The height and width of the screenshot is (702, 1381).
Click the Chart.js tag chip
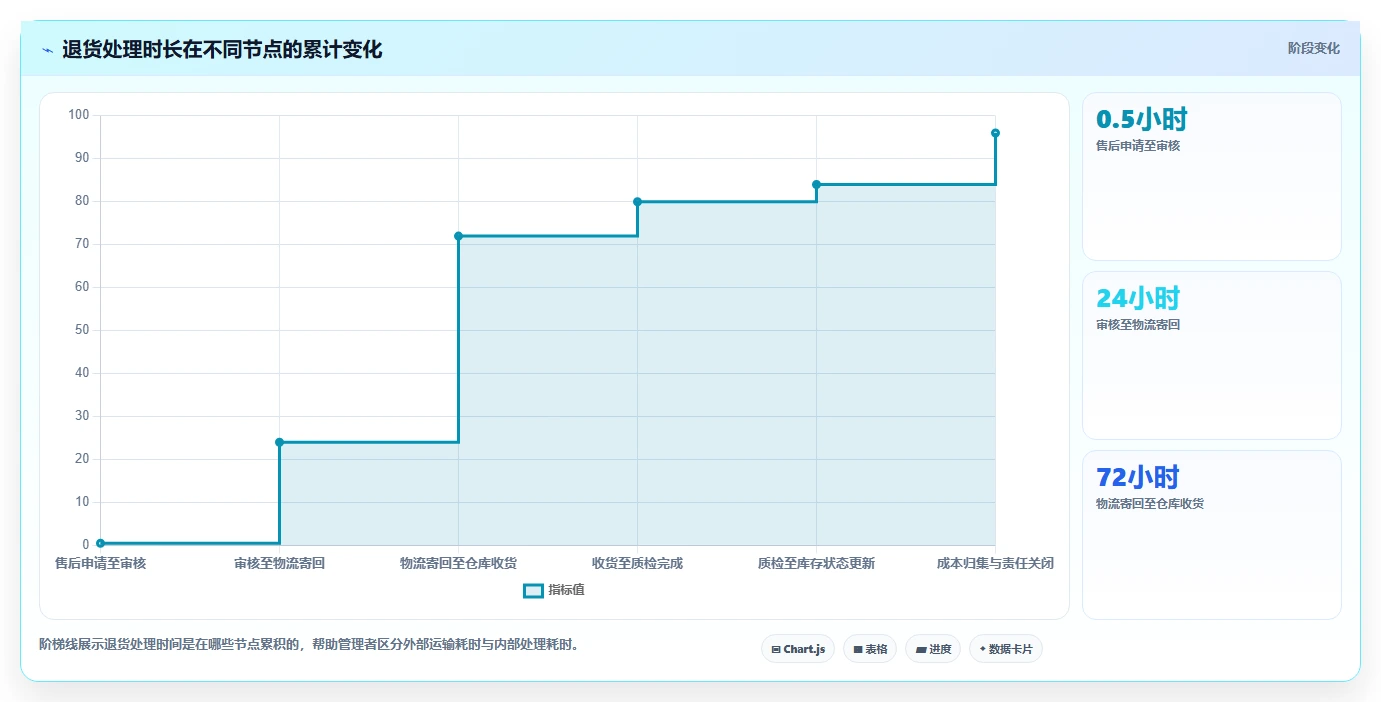pyautogui.click(x=798, y=649)
